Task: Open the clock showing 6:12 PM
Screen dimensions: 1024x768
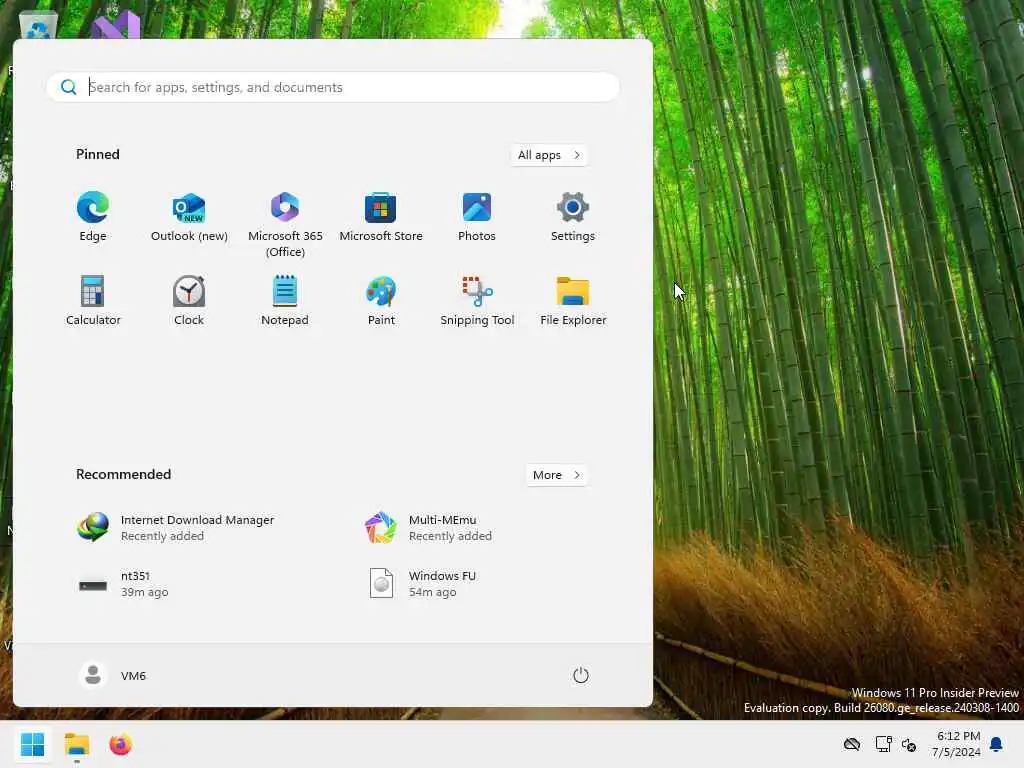Action: [956, 744]
